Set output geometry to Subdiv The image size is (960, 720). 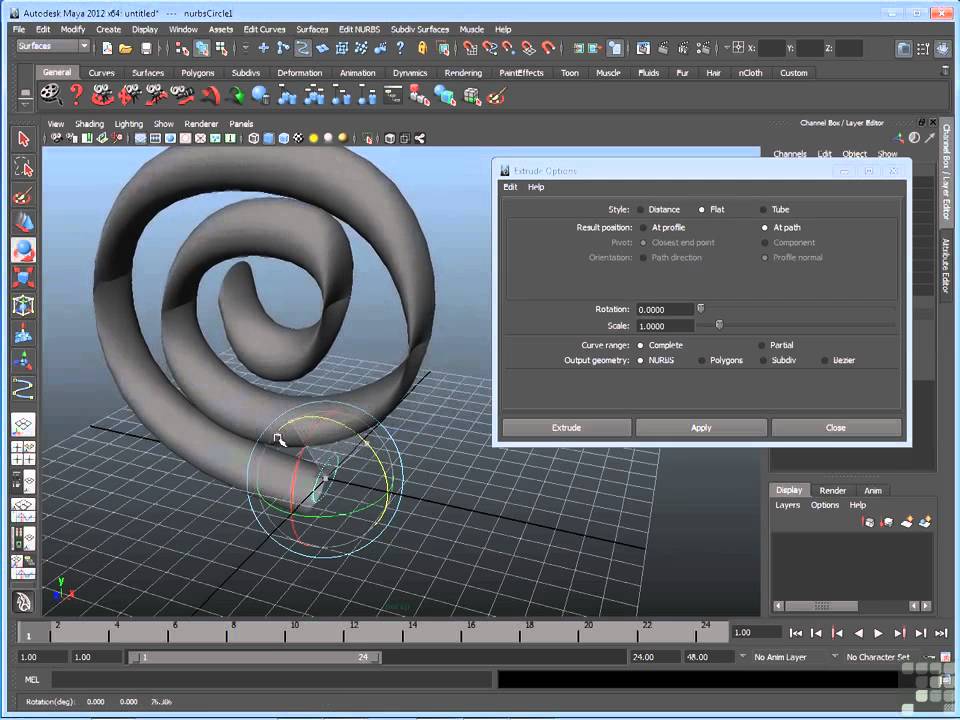[778, 361]
